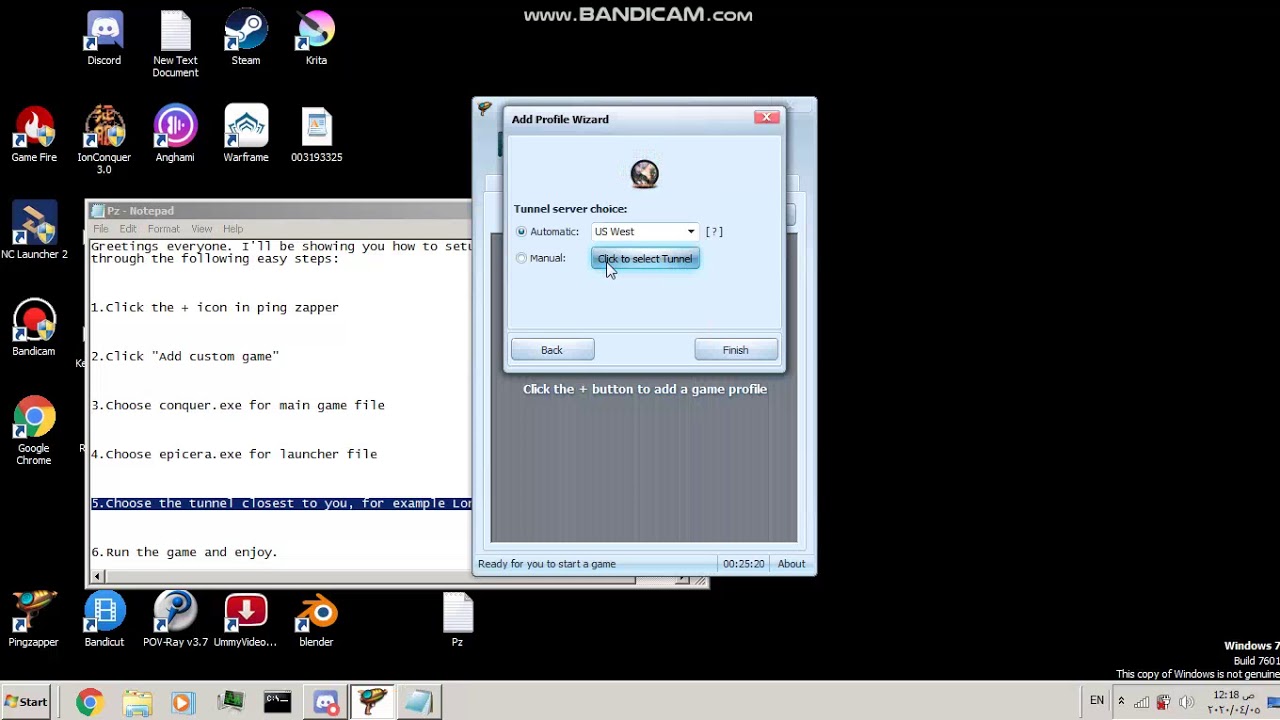
Task: Open the 003193325 file icon
Action: (x=316, y=135)
